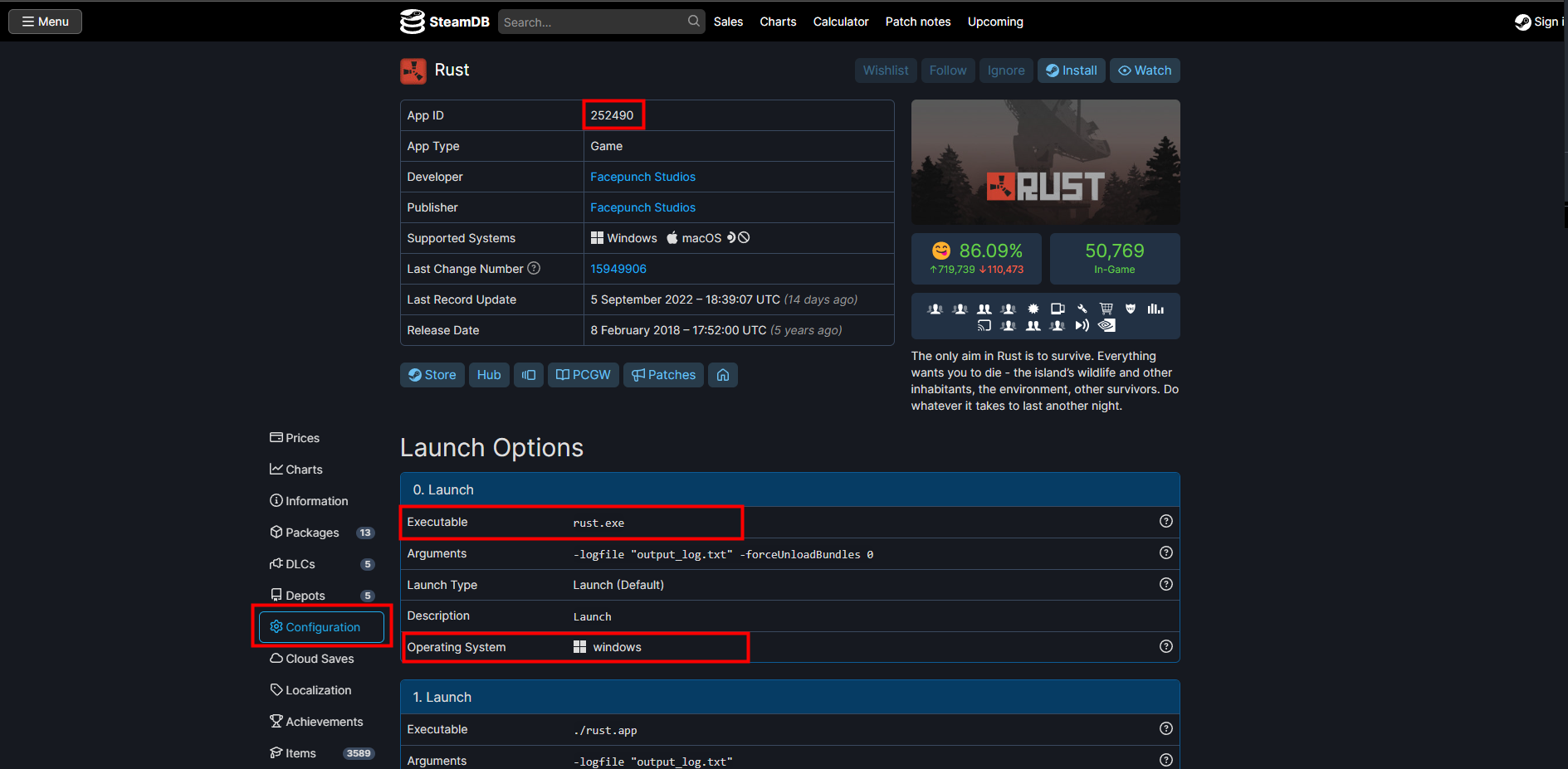This screenshot has height=769, width=1568.
Task: Click the Sign in link
Action: 1539,22
